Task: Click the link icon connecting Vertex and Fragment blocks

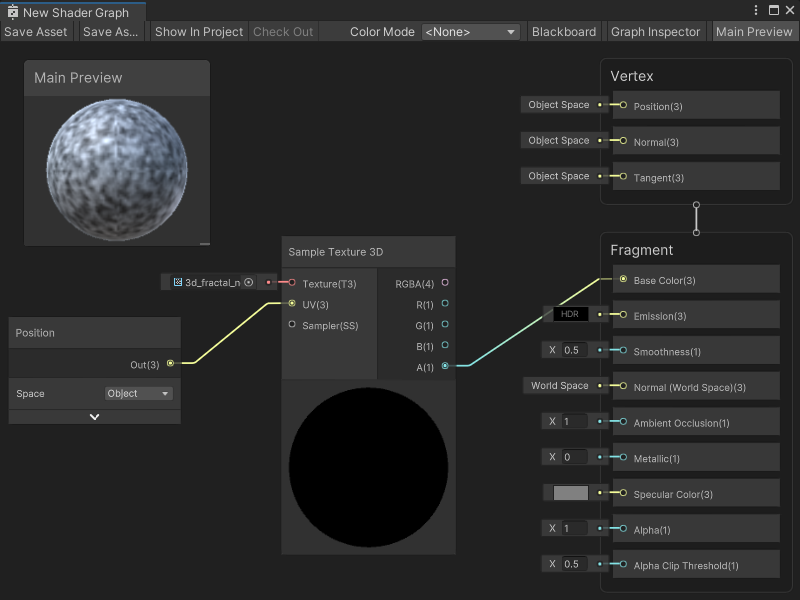Action: (x=696, y=217)
